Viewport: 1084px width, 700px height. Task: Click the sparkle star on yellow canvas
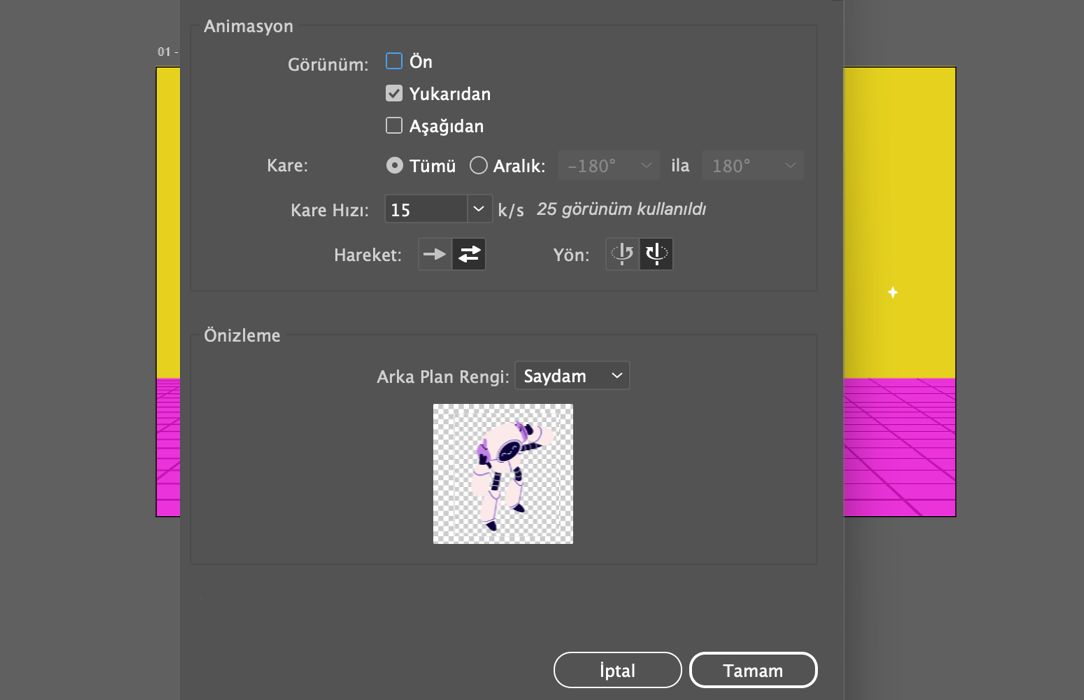[x=893, y=292]
